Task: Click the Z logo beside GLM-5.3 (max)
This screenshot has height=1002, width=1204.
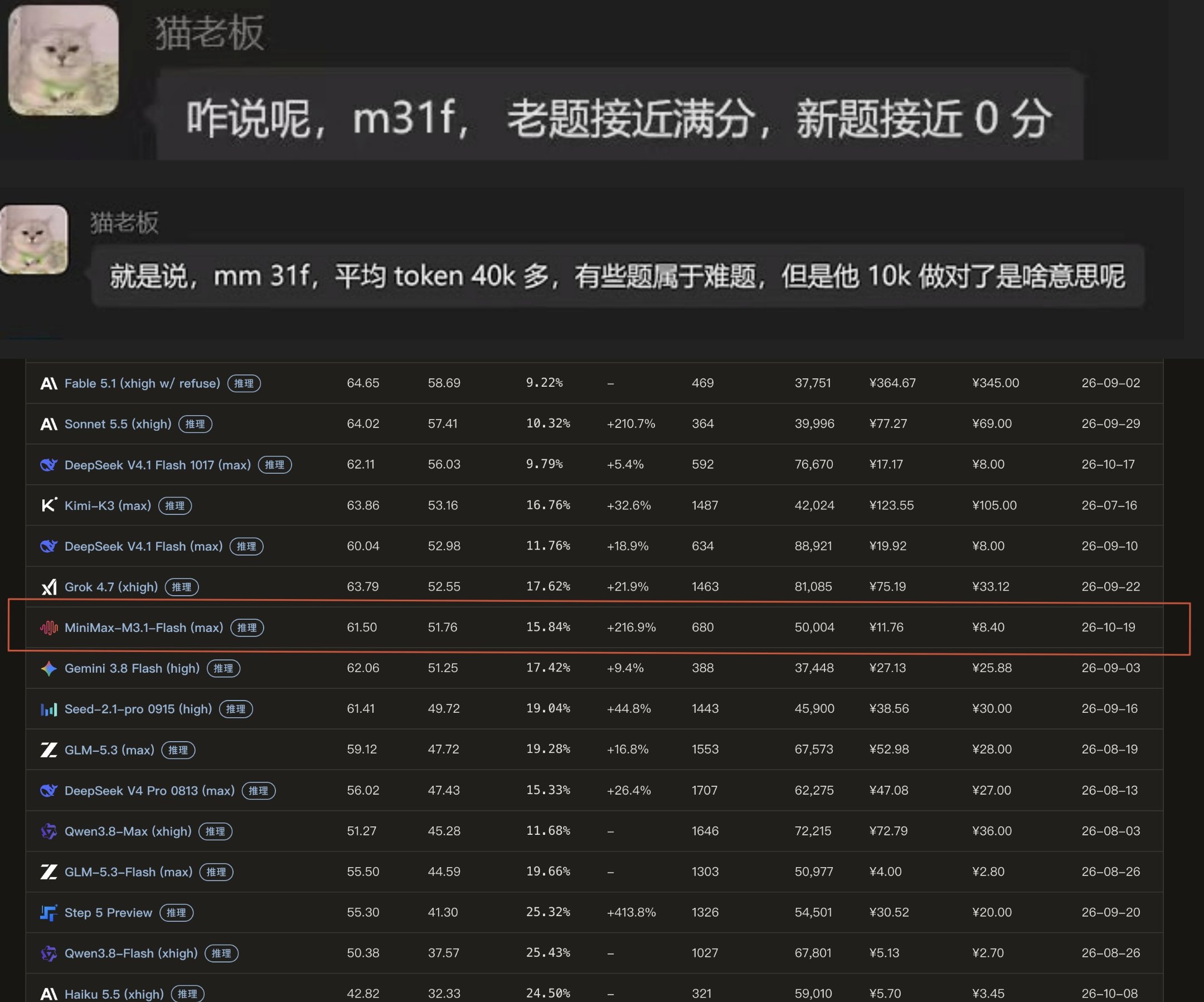Action: (48, 750)
